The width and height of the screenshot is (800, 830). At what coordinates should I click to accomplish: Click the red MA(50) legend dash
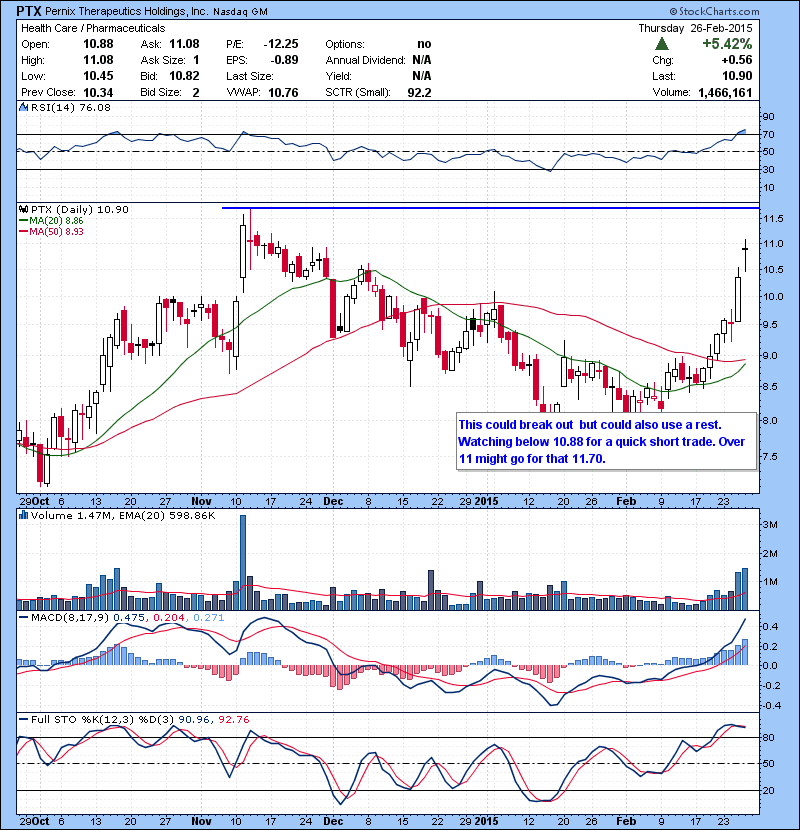click(23, 231)
